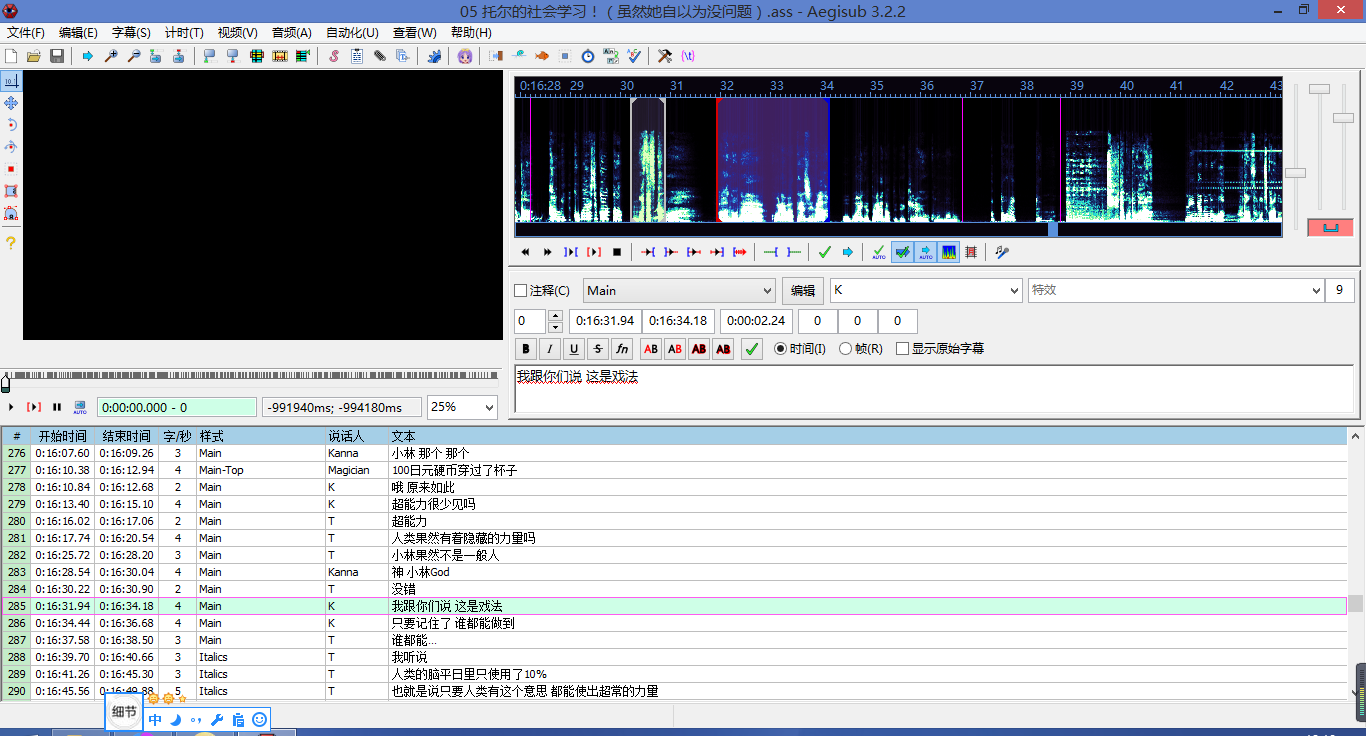This screenshot has height=736, width=1366.
Task: Open the Main style dropdown
Action: pyautogui.click(x=679, y=290)
